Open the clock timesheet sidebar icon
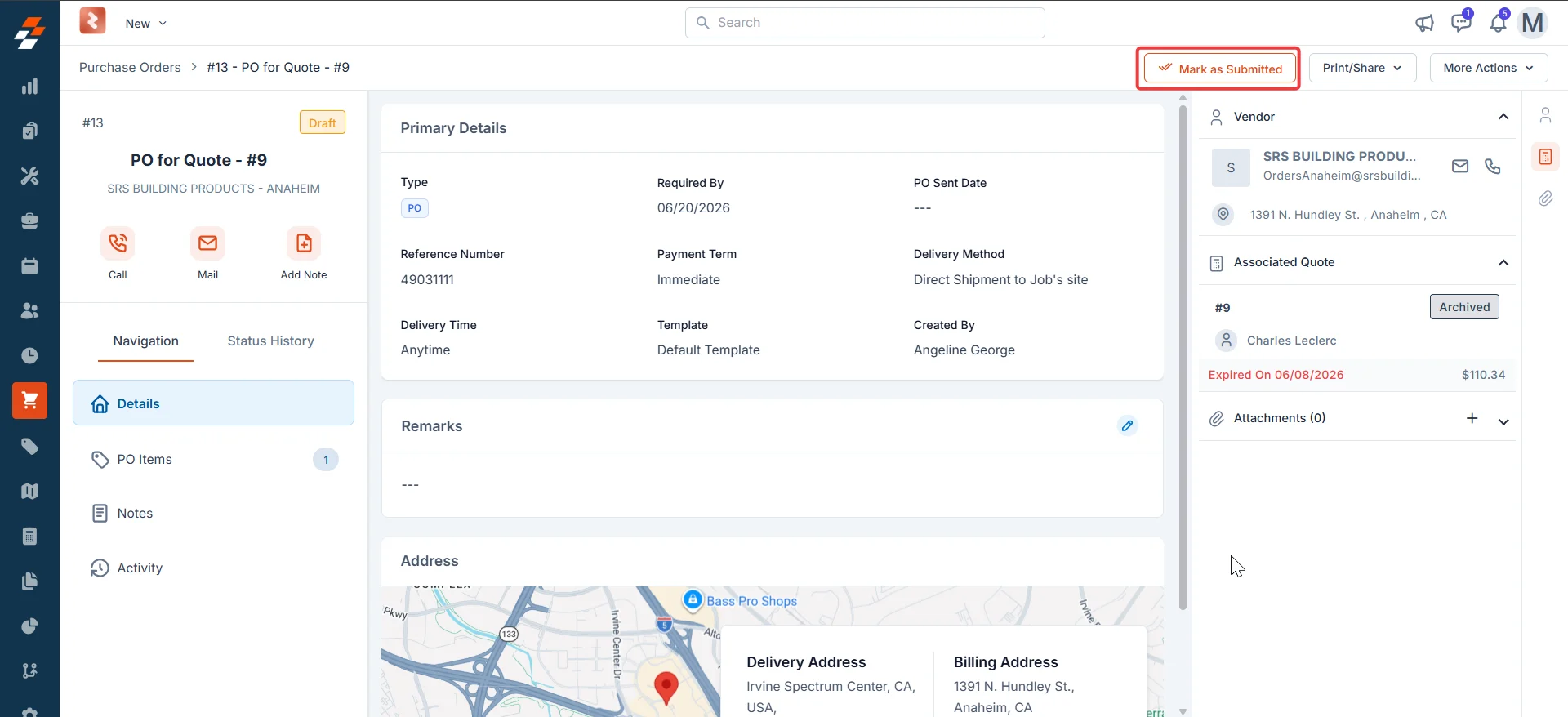The image size is (1568, 717). point(29,356)
